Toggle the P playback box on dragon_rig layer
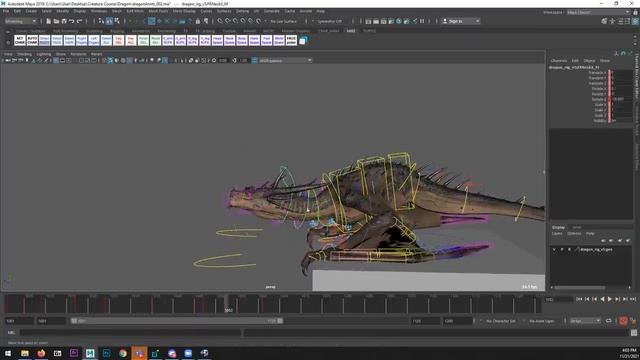 [562, 249]
